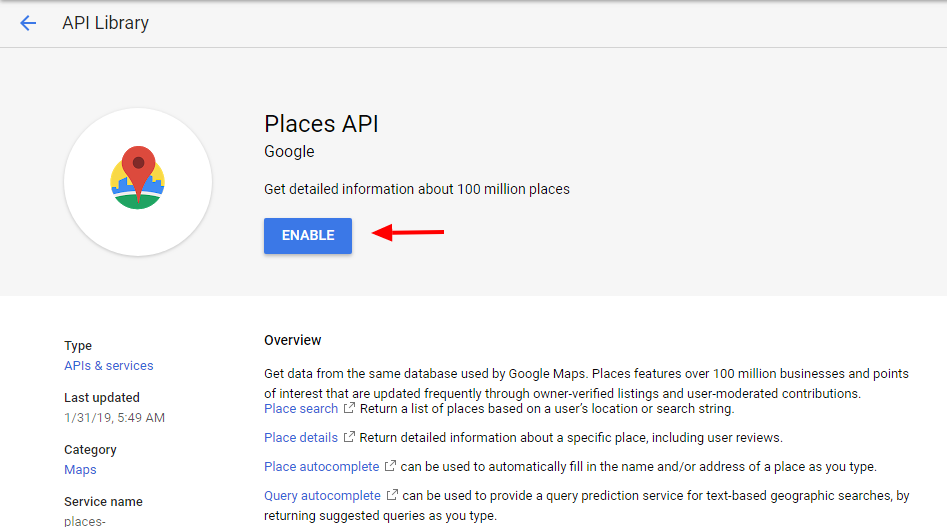The width and height of the screenshot is (947, 527).
Task: Open the Place search link
Action: 301,409
